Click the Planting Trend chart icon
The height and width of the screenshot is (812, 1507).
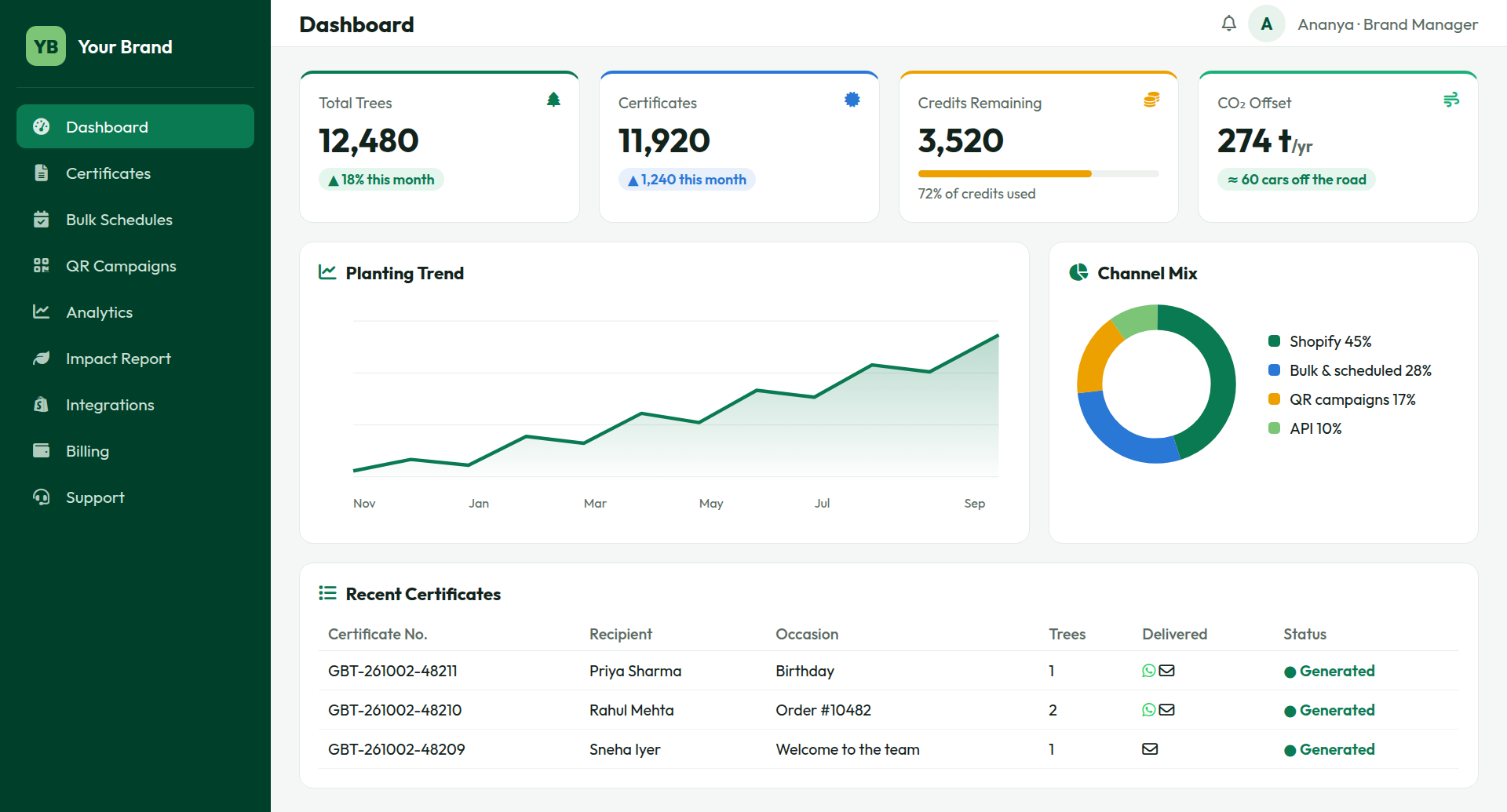click(x=327, y=272)
